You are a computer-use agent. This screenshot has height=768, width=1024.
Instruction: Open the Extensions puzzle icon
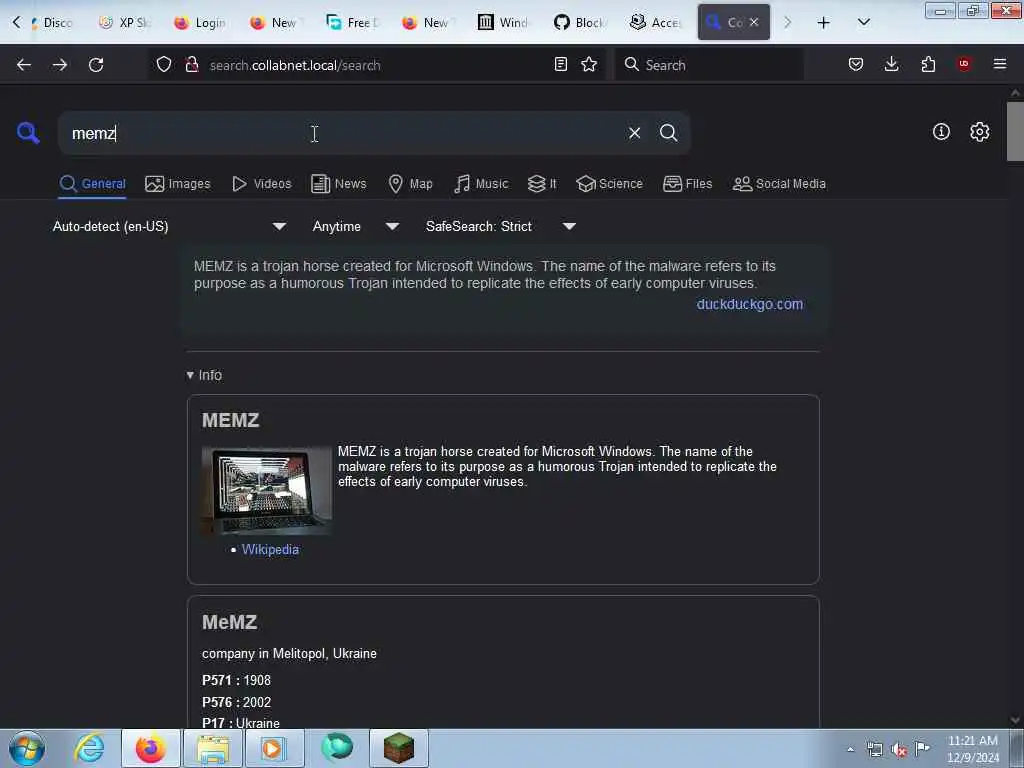coord(928,64)
